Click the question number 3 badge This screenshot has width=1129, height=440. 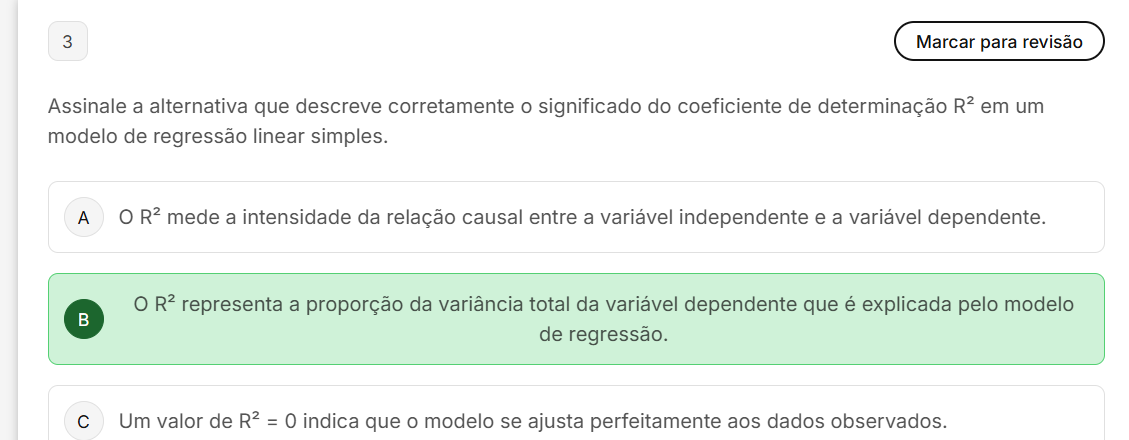(67, 42)
